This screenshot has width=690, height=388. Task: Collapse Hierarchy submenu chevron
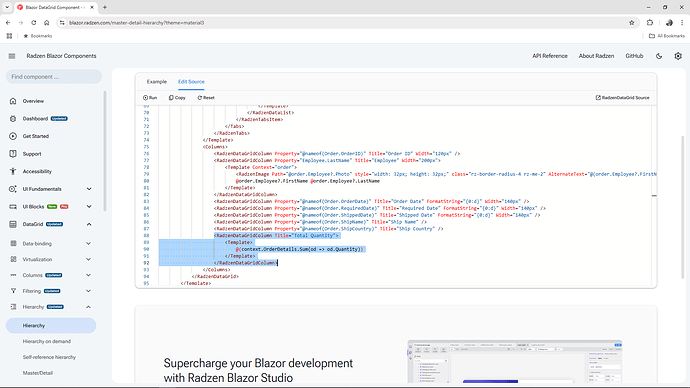pos(88,307)
